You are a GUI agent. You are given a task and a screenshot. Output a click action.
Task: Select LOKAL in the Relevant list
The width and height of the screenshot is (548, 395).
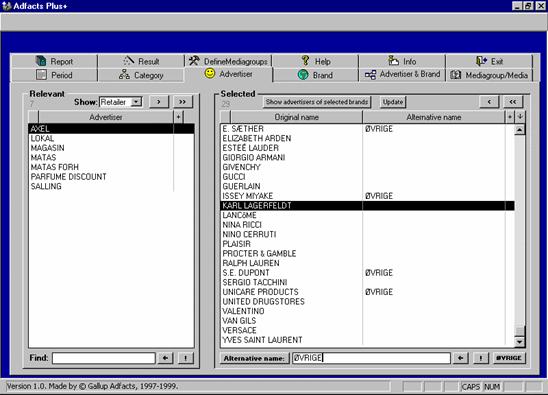click(x=111, y=138)
